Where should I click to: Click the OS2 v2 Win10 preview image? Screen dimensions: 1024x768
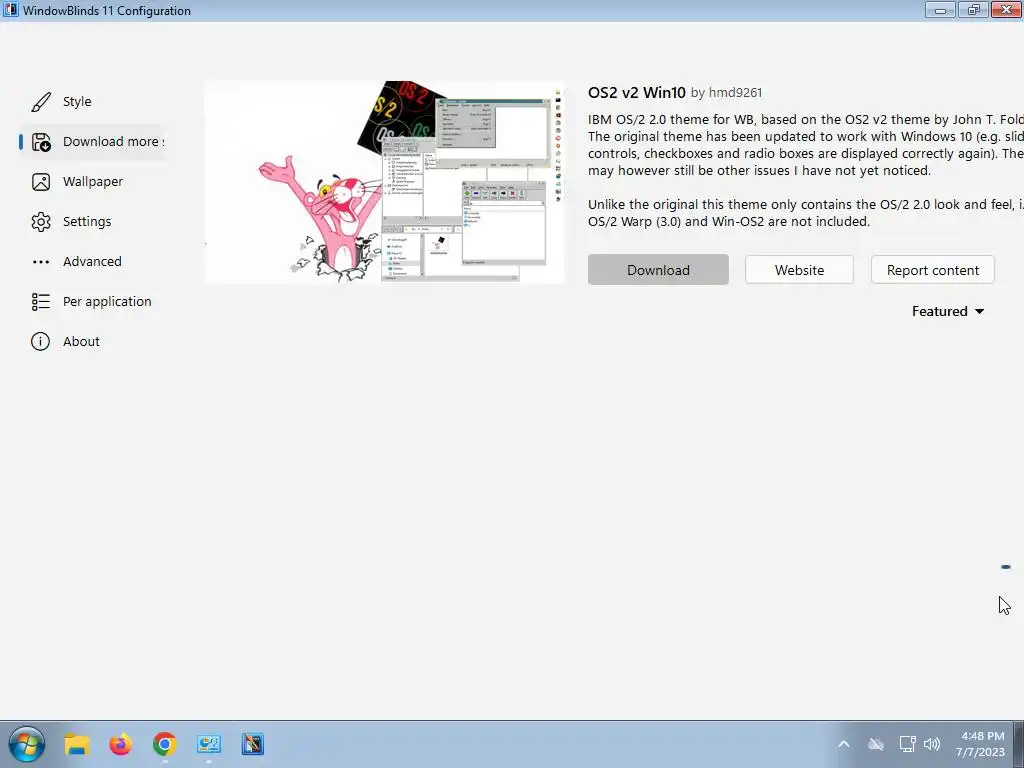[x=384, y=182]
